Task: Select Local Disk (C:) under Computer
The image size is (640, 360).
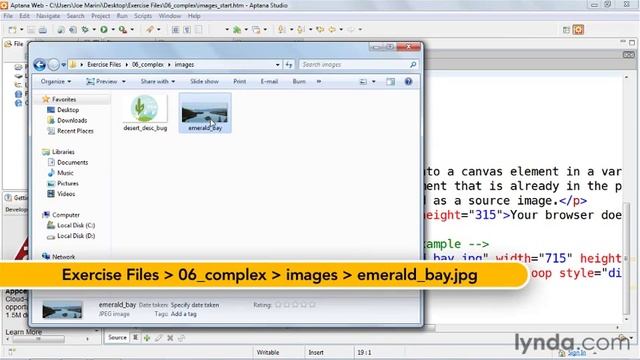Action: (x=76, y=225)
